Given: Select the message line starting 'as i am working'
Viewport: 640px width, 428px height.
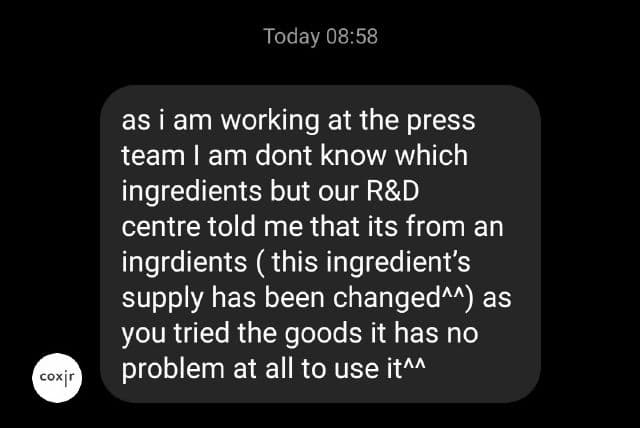Looking at the screenshot, I should [298, 121].
